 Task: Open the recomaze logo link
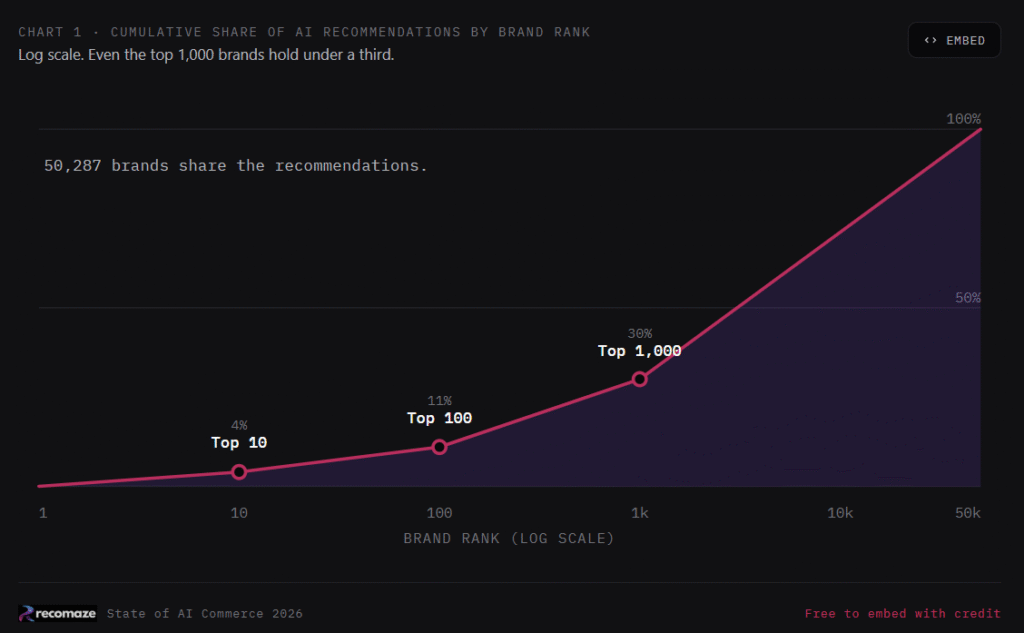click(x=57, y=613)
